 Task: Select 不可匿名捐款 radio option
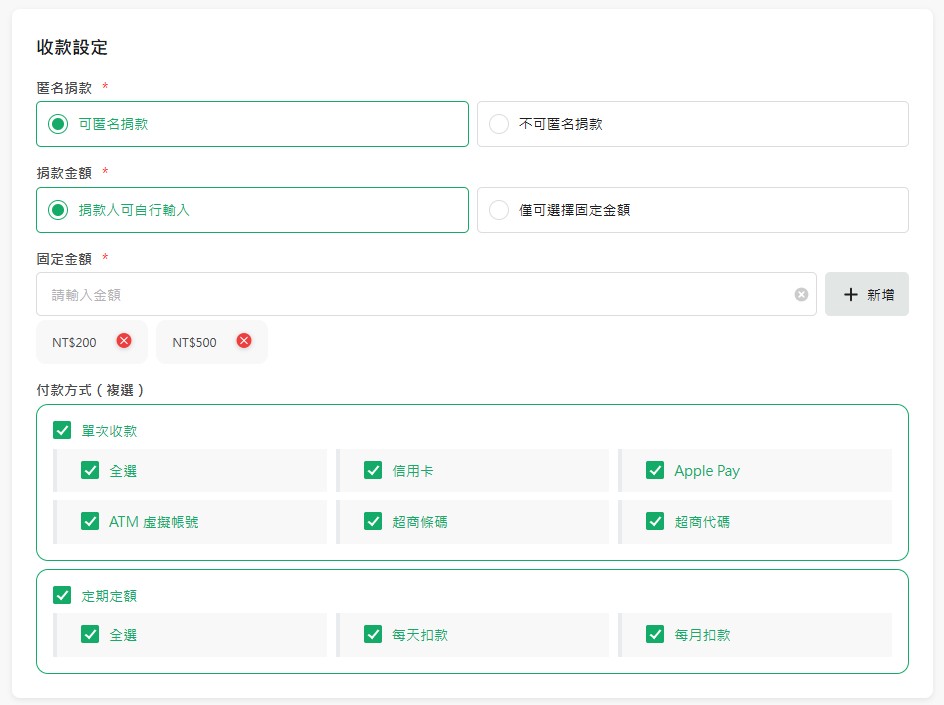click(499, 125)
